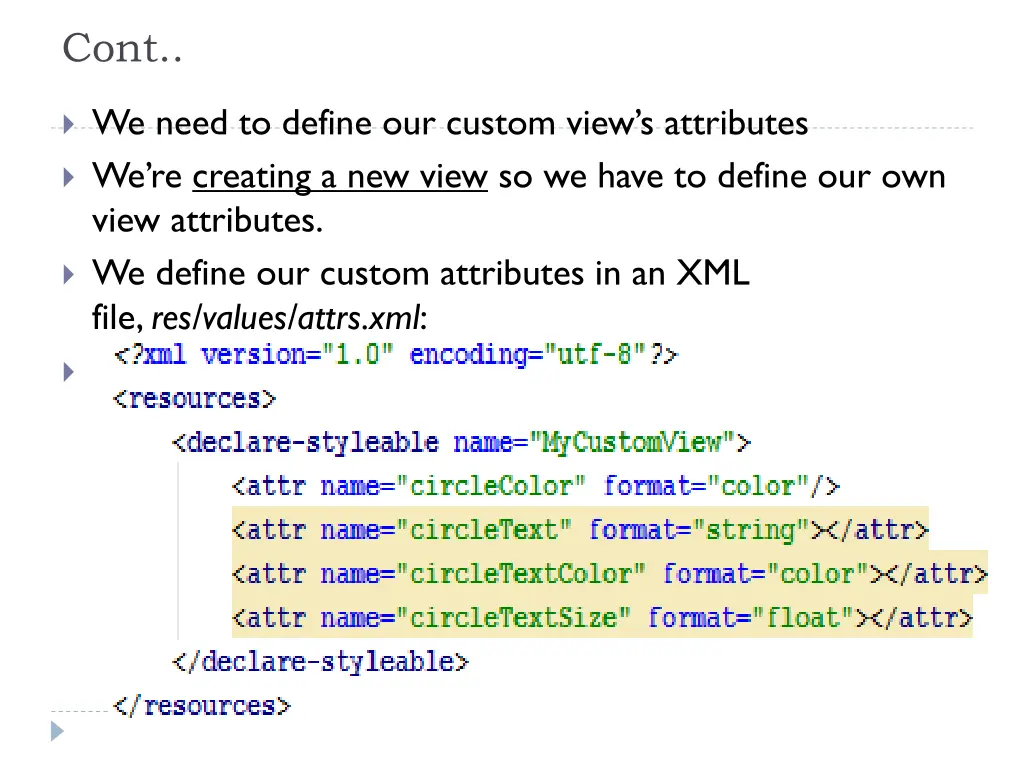
Task: Click the highlighted circleTextColor attr line
Action: click(x=609, y=573)
